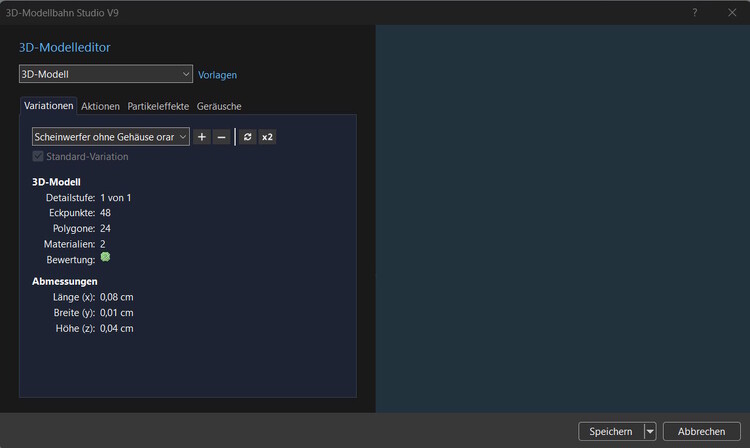Click the Abmessungen section heading
The width and height of the screenshot is (750, 448).
click(65, 281)
